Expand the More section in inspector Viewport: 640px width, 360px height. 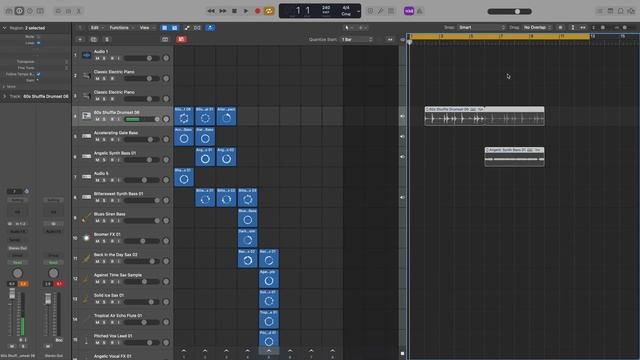tap(4, 87)
